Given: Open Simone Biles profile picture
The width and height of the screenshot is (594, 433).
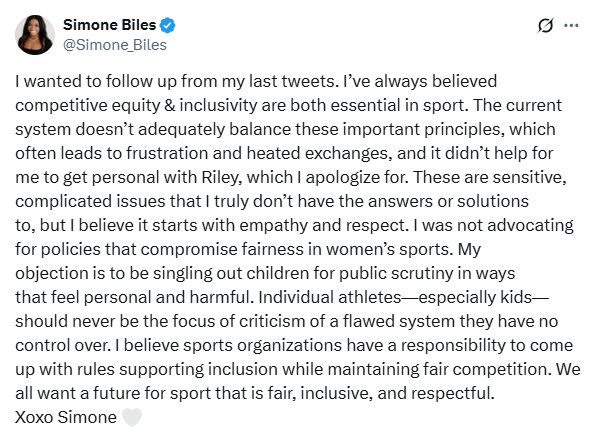Looking at the screenshot, I should tap(35, 35).
